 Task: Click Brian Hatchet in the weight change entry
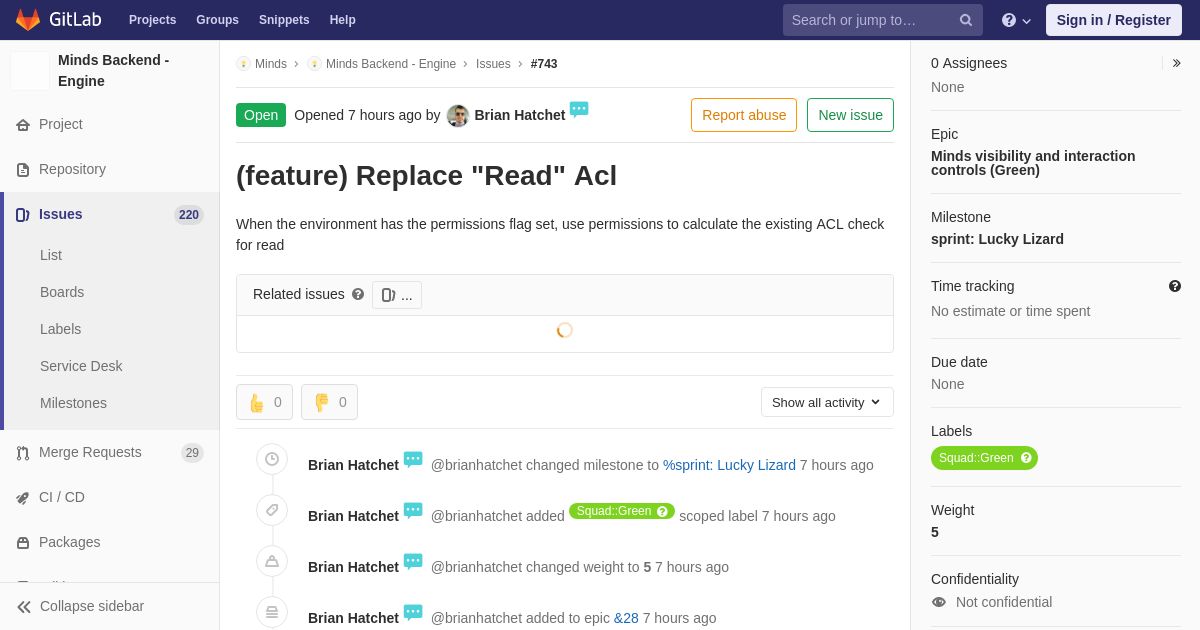pos(353,567)
